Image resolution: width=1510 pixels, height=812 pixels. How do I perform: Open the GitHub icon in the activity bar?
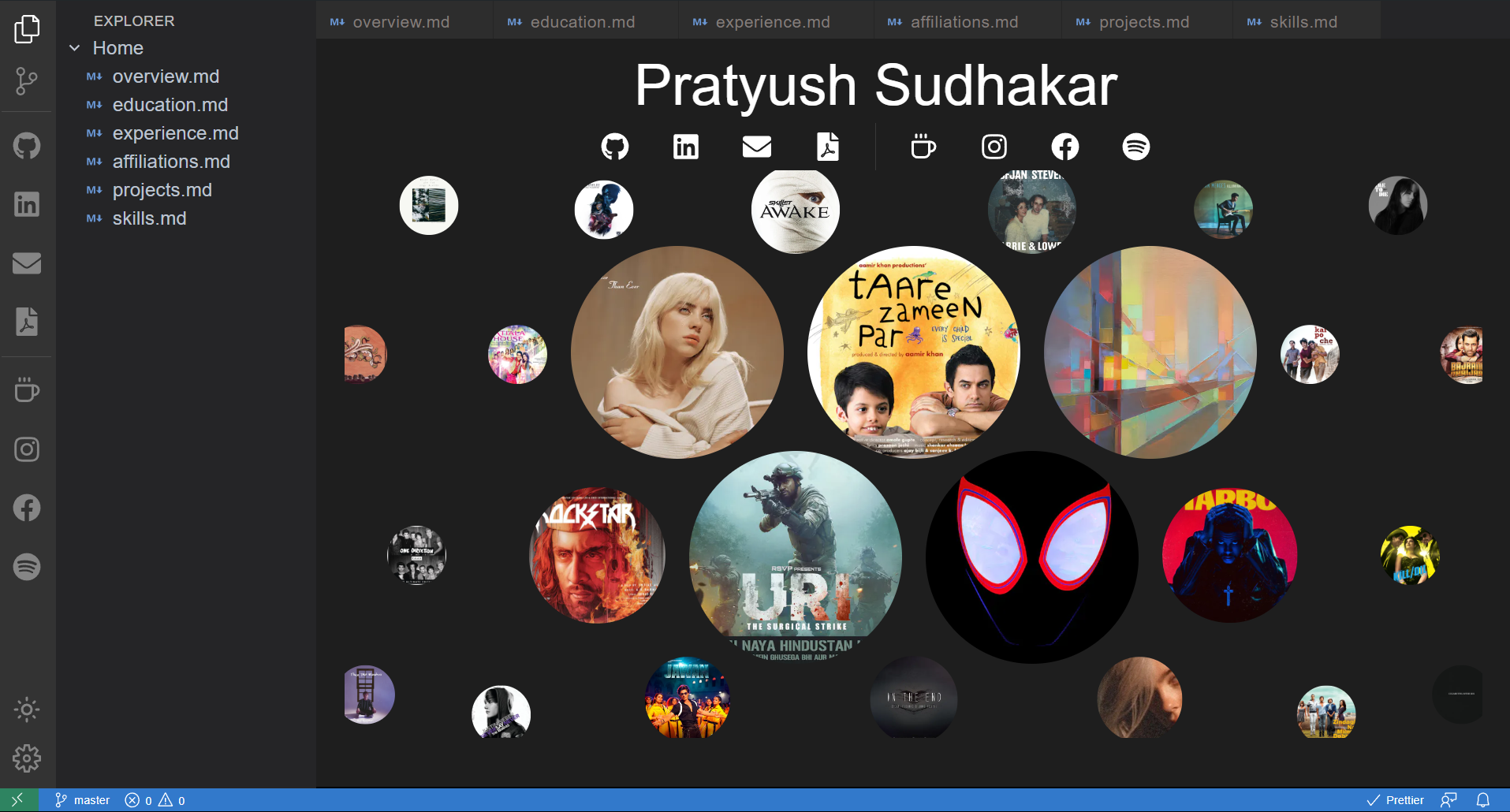[x=27, y=145]
